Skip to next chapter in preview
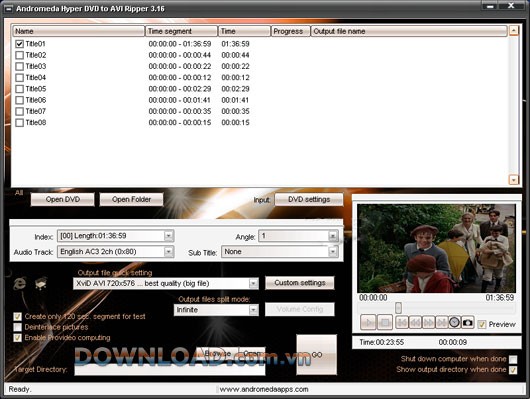 (x=441, y=322)
